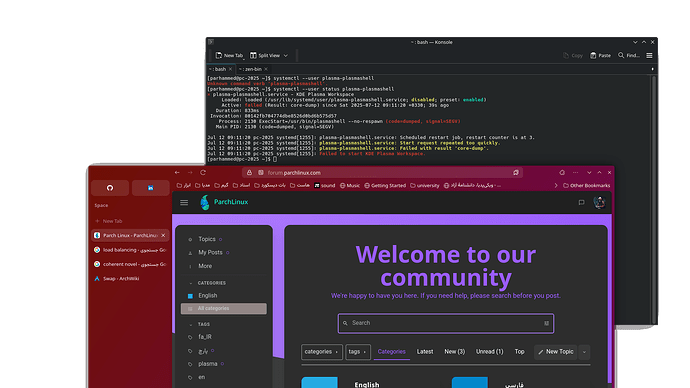Open the forum chat icon
This screenshot has width=690, height=388.
pyautogui.click(x=581, y=202)
